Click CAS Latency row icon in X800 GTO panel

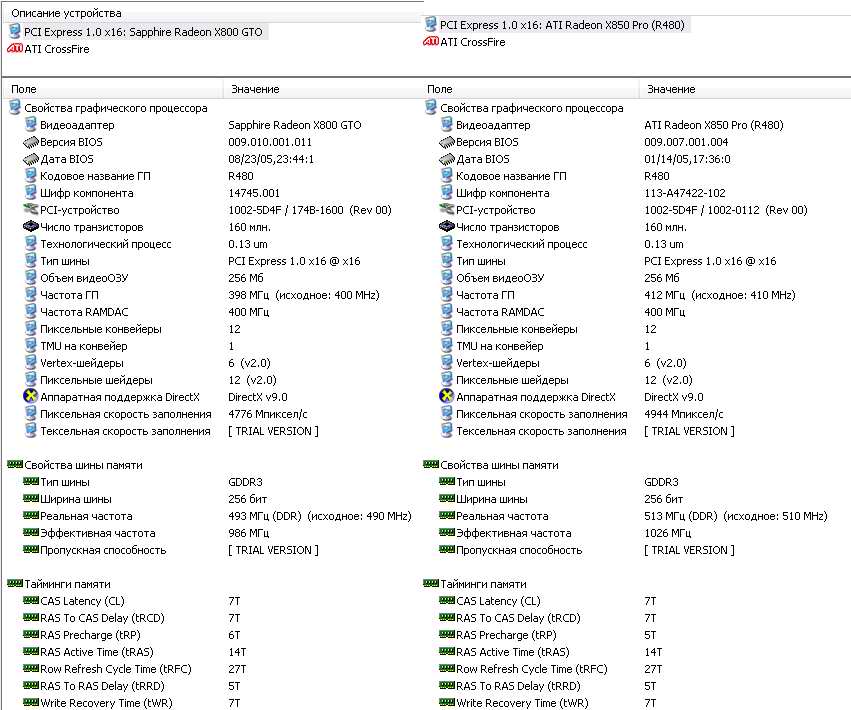31,600
